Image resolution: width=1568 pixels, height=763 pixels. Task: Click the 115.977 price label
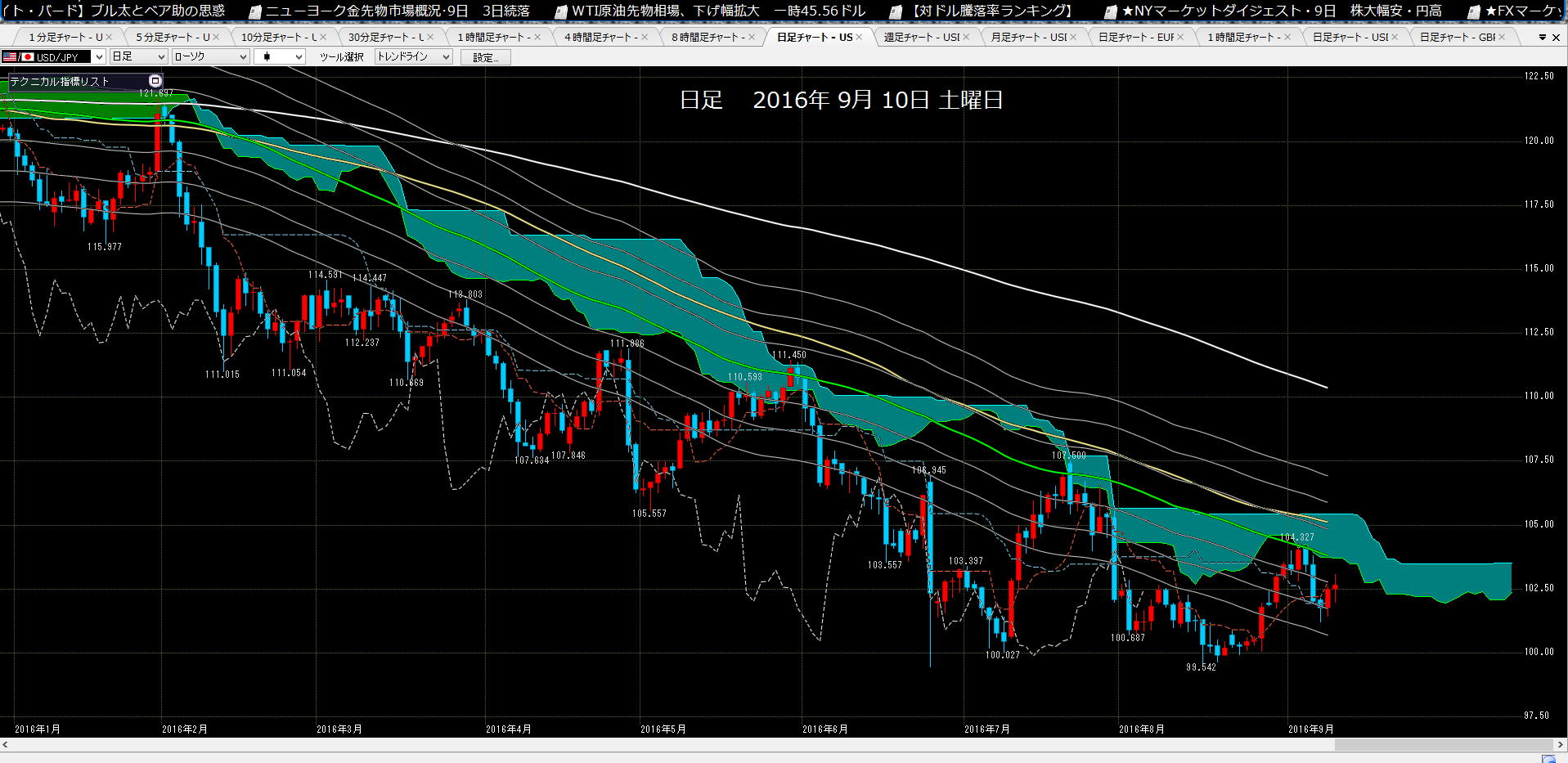click(x=105, y=247)
